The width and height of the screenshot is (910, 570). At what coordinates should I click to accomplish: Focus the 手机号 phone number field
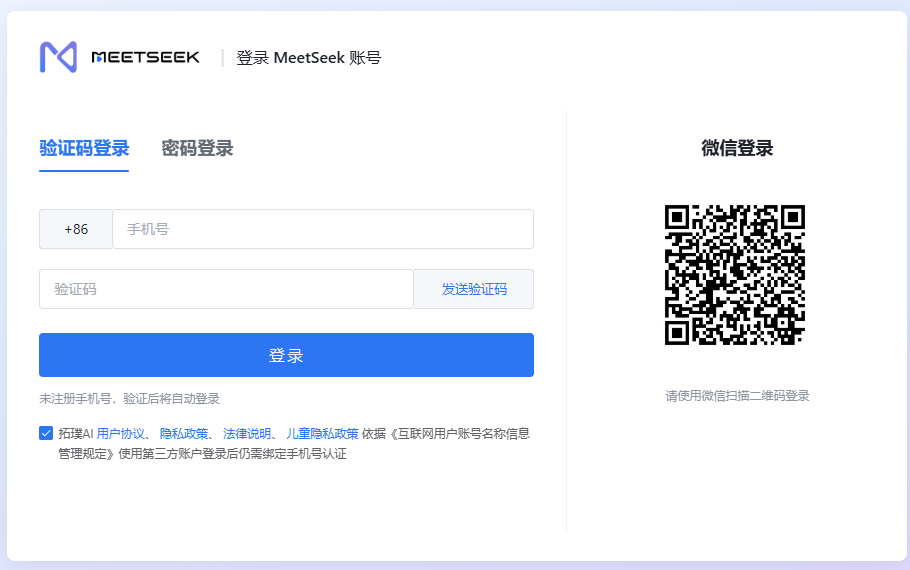click(323, 229)
